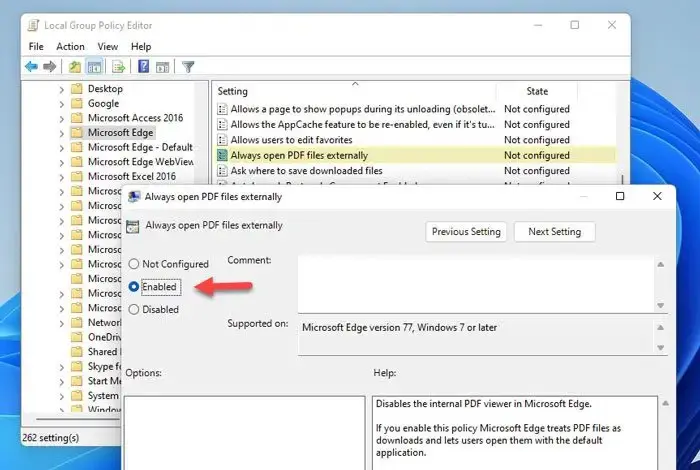Expand the Microsoft Excel 2016 tree node

point(62,177)
